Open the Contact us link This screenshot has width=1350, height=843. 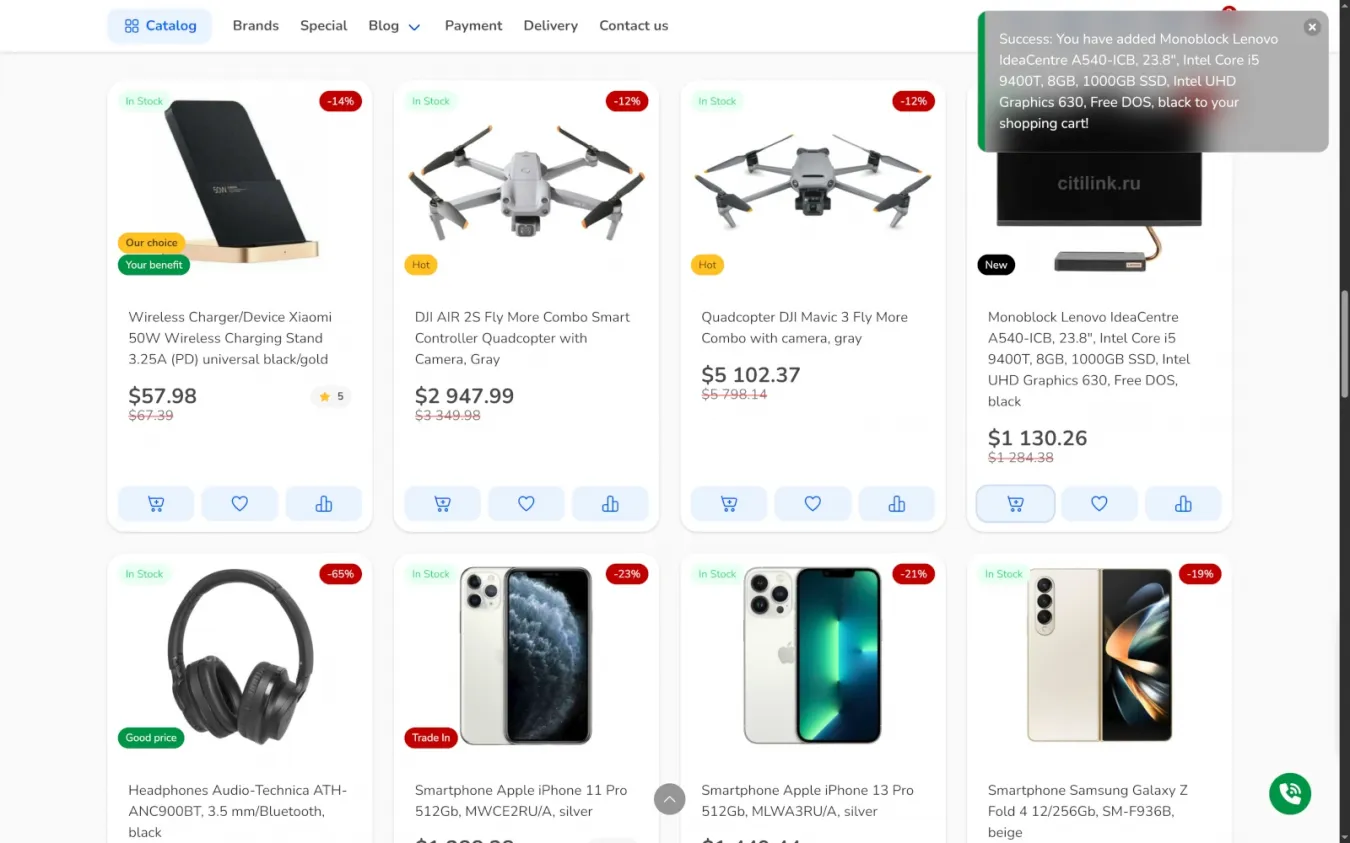pyautogui.click(x=634, y=26)
